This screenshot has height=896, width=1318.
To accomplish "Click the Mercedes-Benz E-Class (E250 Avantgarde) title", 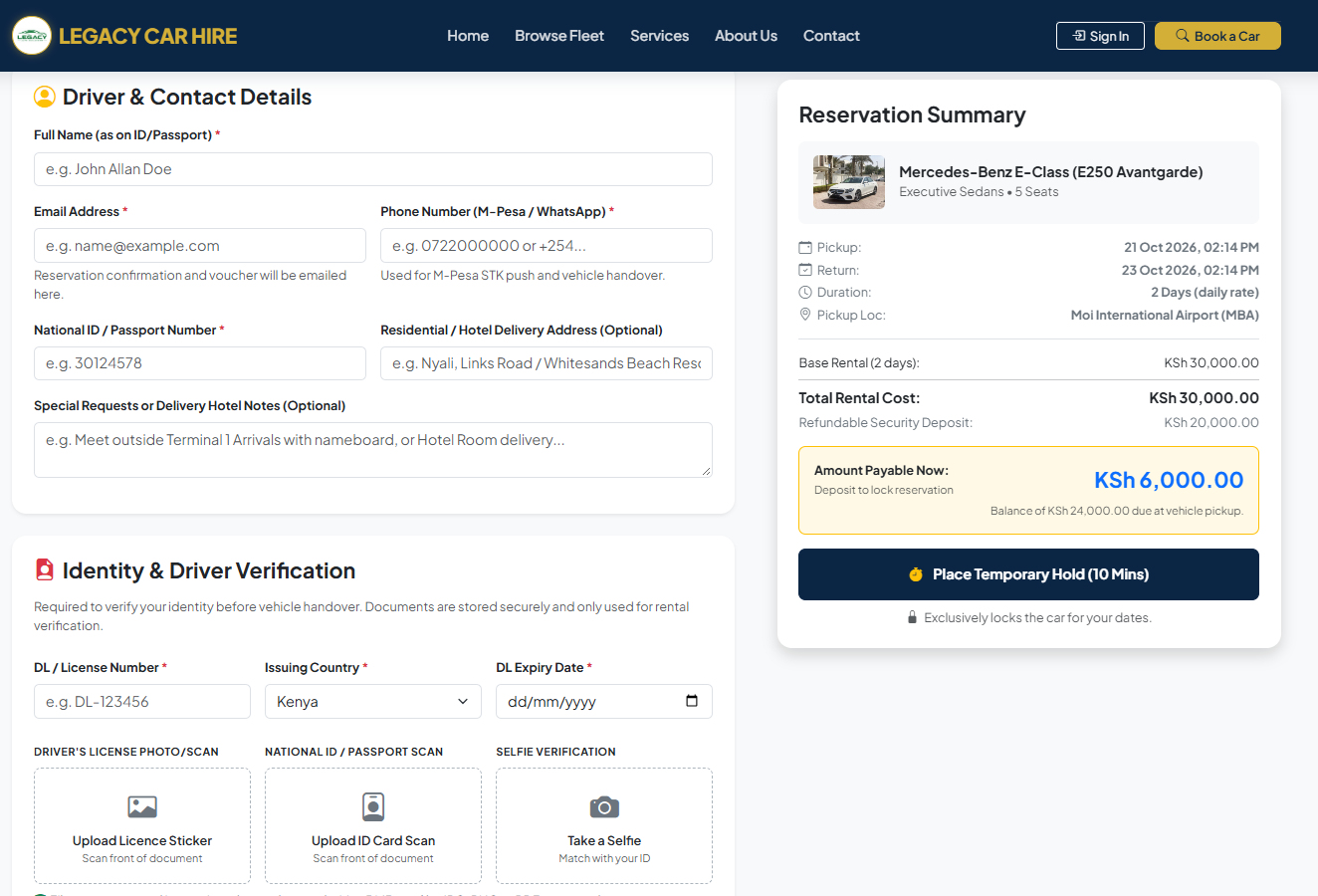I will click(x=1051, y=172).
